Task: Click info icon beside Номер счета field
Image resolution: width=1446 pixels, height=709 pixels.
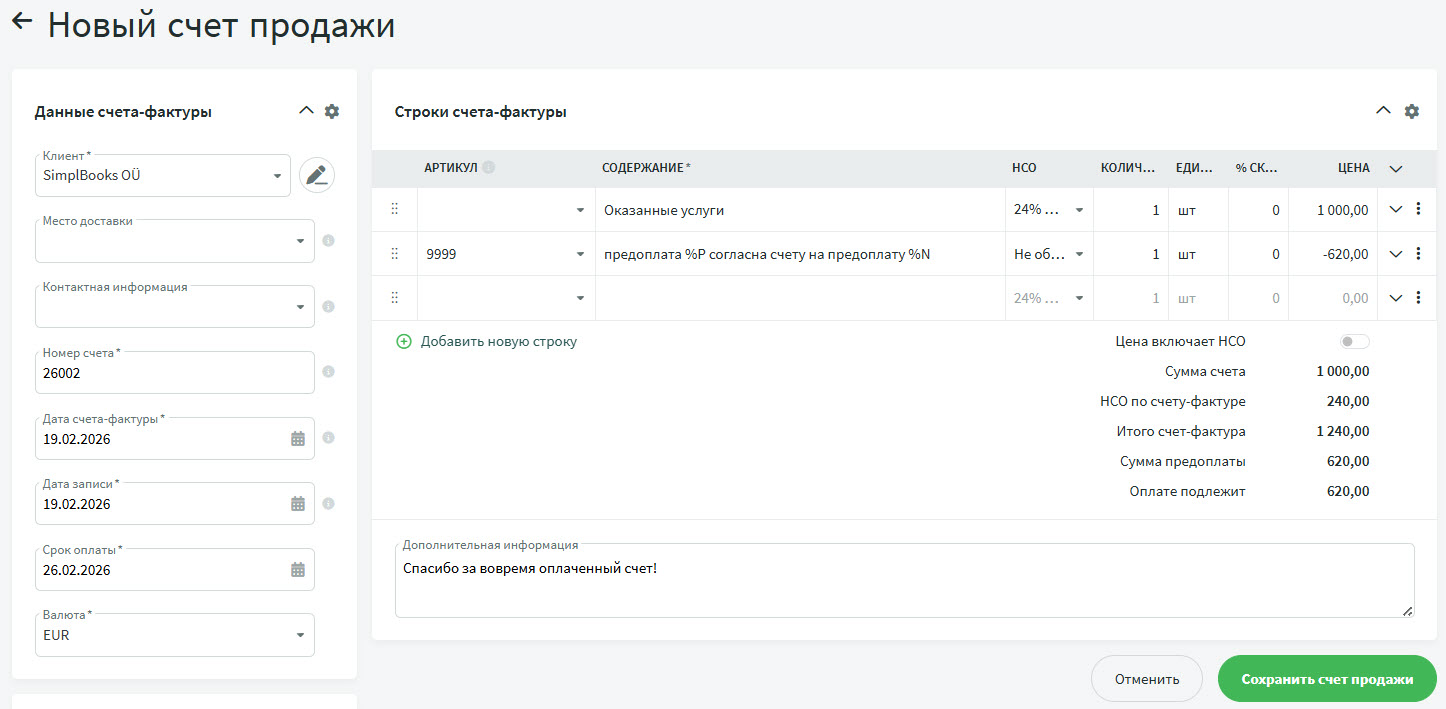Action: click(328, 372)
